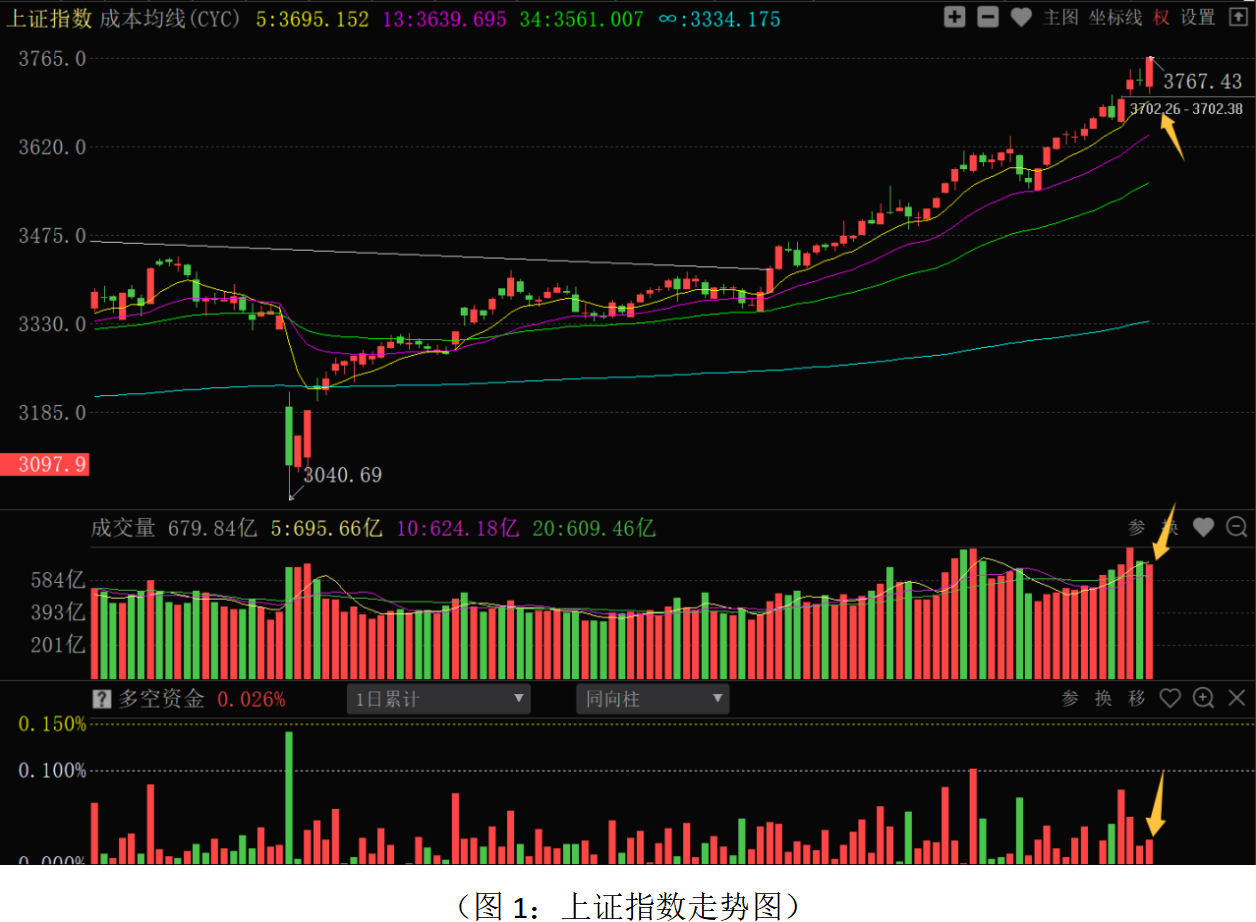Click the 584亿 volume axis label
This screenshot has width=1256, height=922.
point(57,580)
